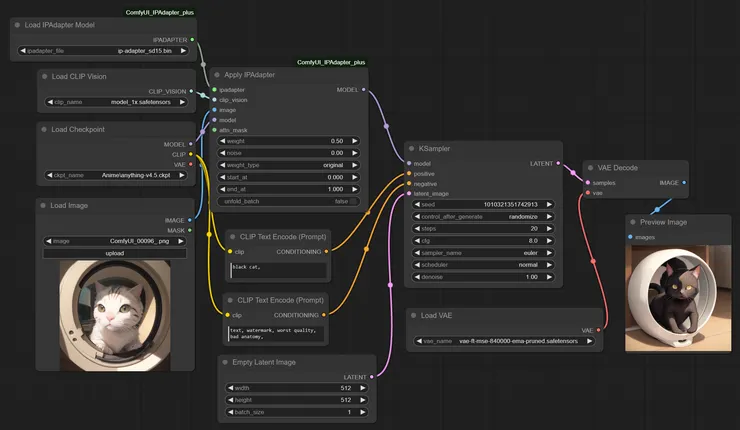
Task: Decrease the width value in Empty Latent Image
Action: click(x=233, y=388)
